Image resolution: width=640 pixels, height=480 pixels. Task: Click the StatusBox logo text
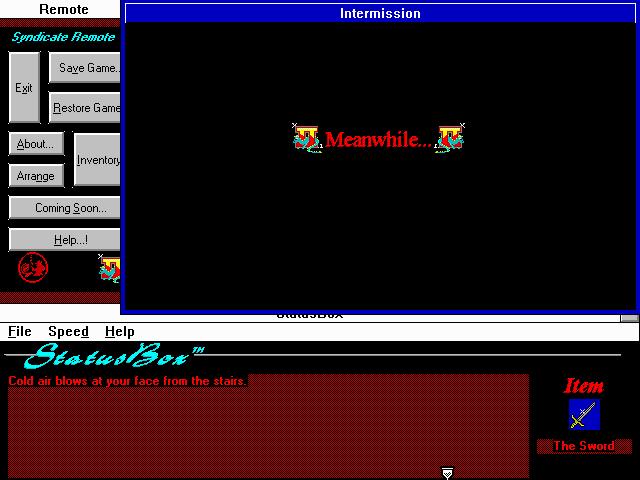(x=114, y=356)
